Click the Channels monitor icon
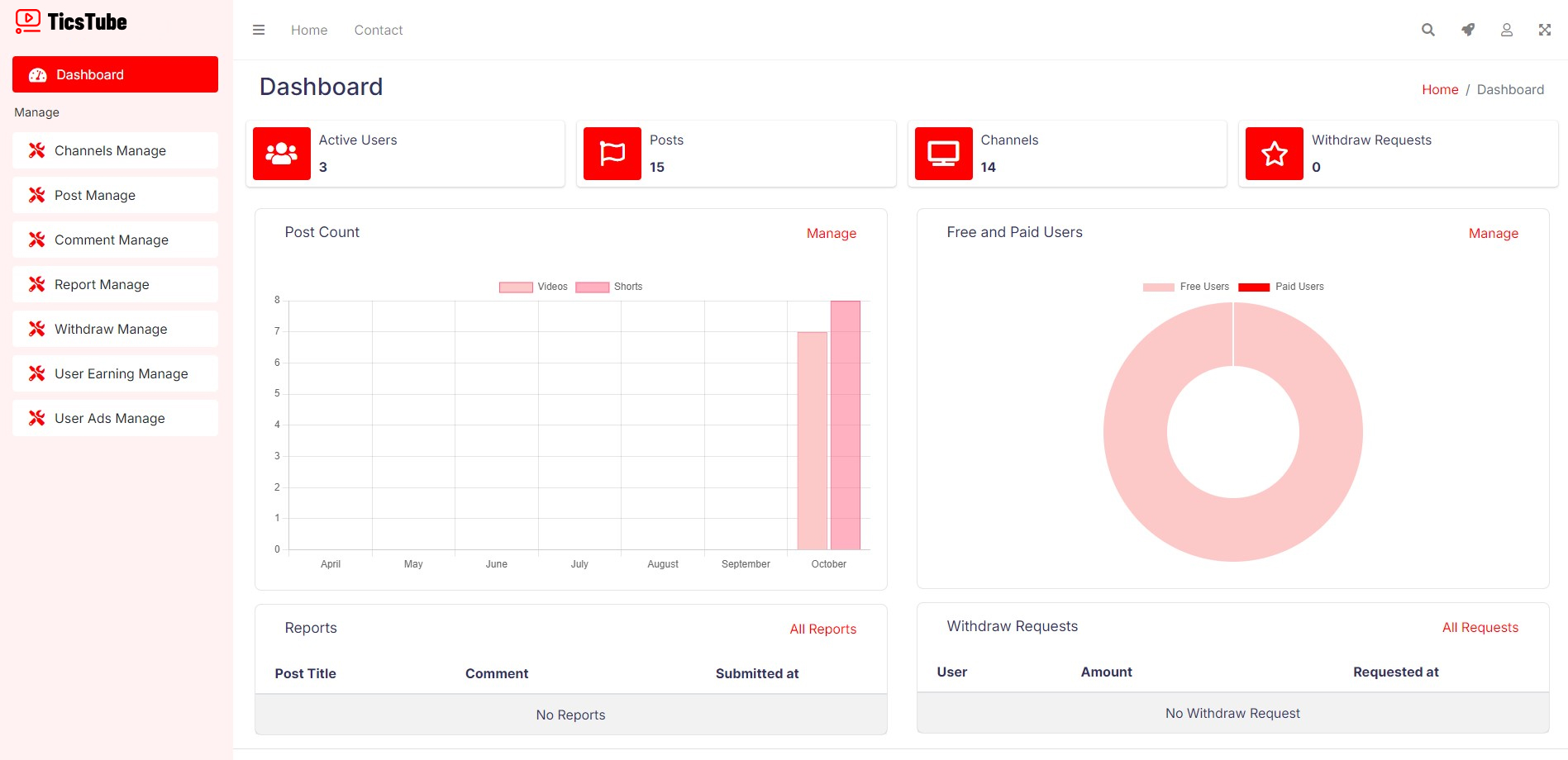Screen dimensions: 1568x760 [943, 154]
